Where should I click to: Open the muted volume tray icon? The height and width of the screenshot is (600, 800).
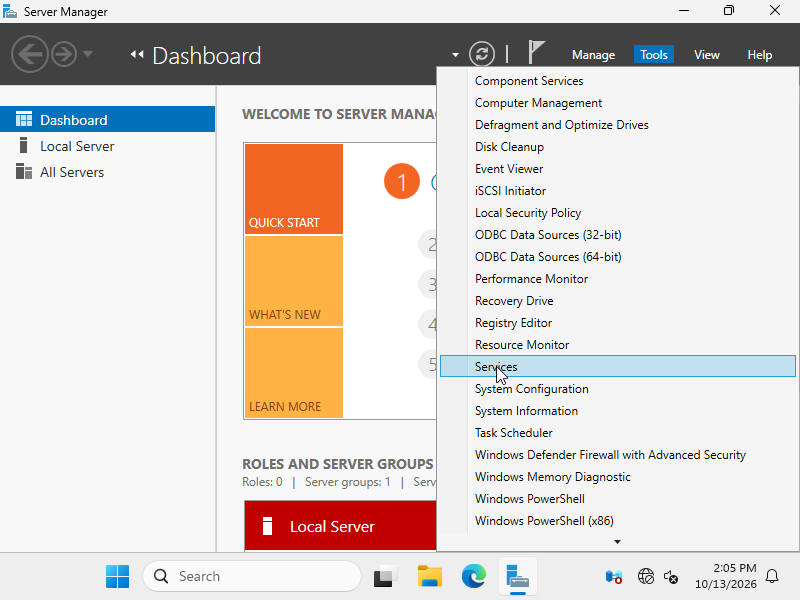point(671,577)
